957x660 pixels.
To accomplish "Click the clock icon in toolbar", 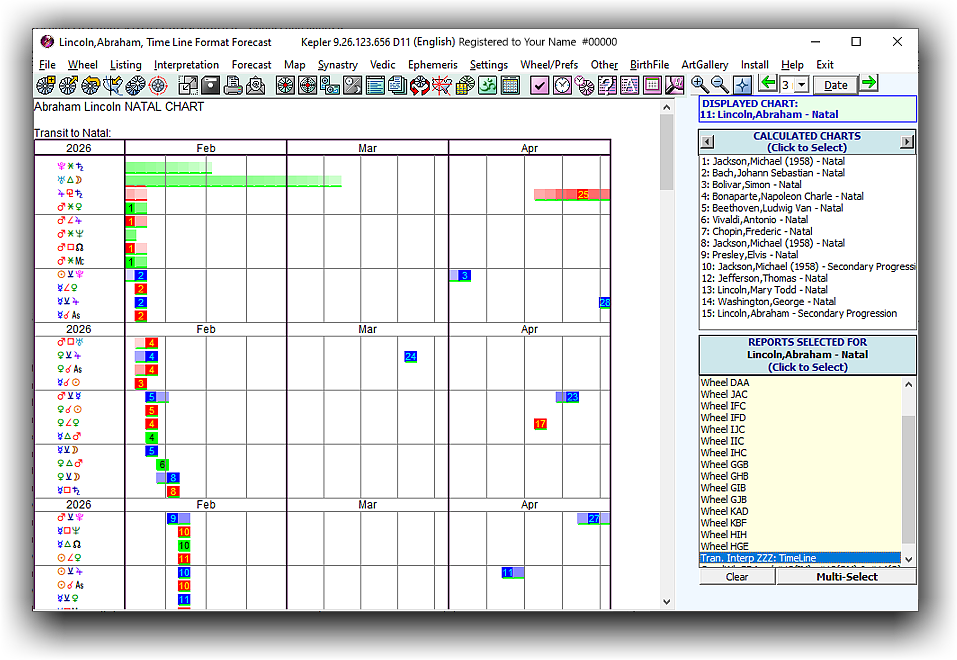I will tap(563, 86).
